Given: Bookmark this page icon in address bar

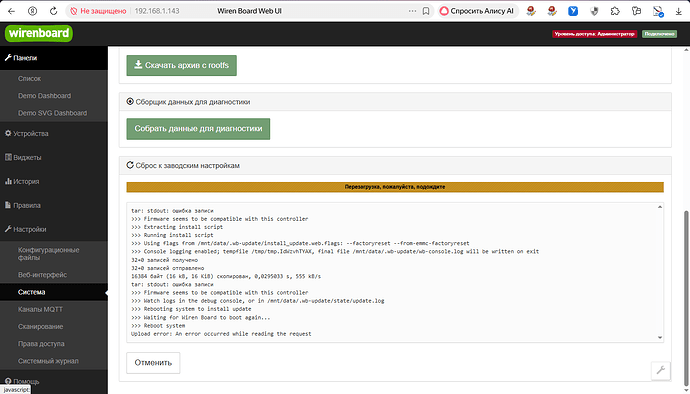Looking at the screenshot, I should point(426,11).
